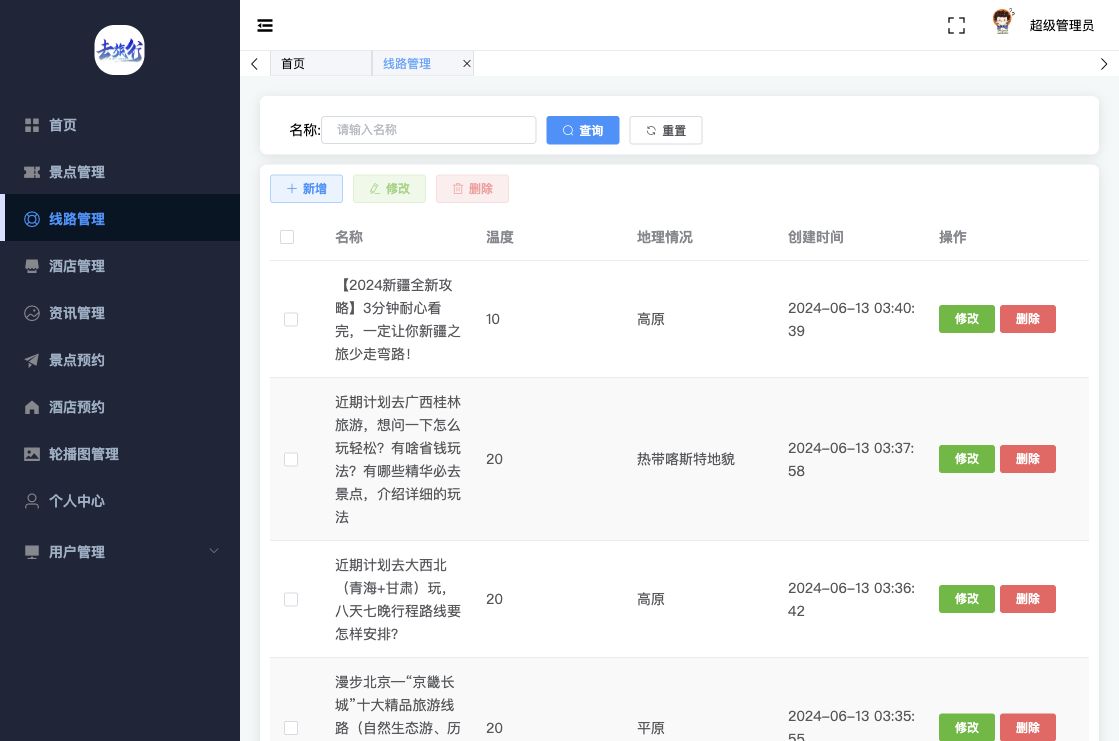Click the 温度 column header
The width and height of the screenshot is (1119, 741).
click(x=500, y=237)
